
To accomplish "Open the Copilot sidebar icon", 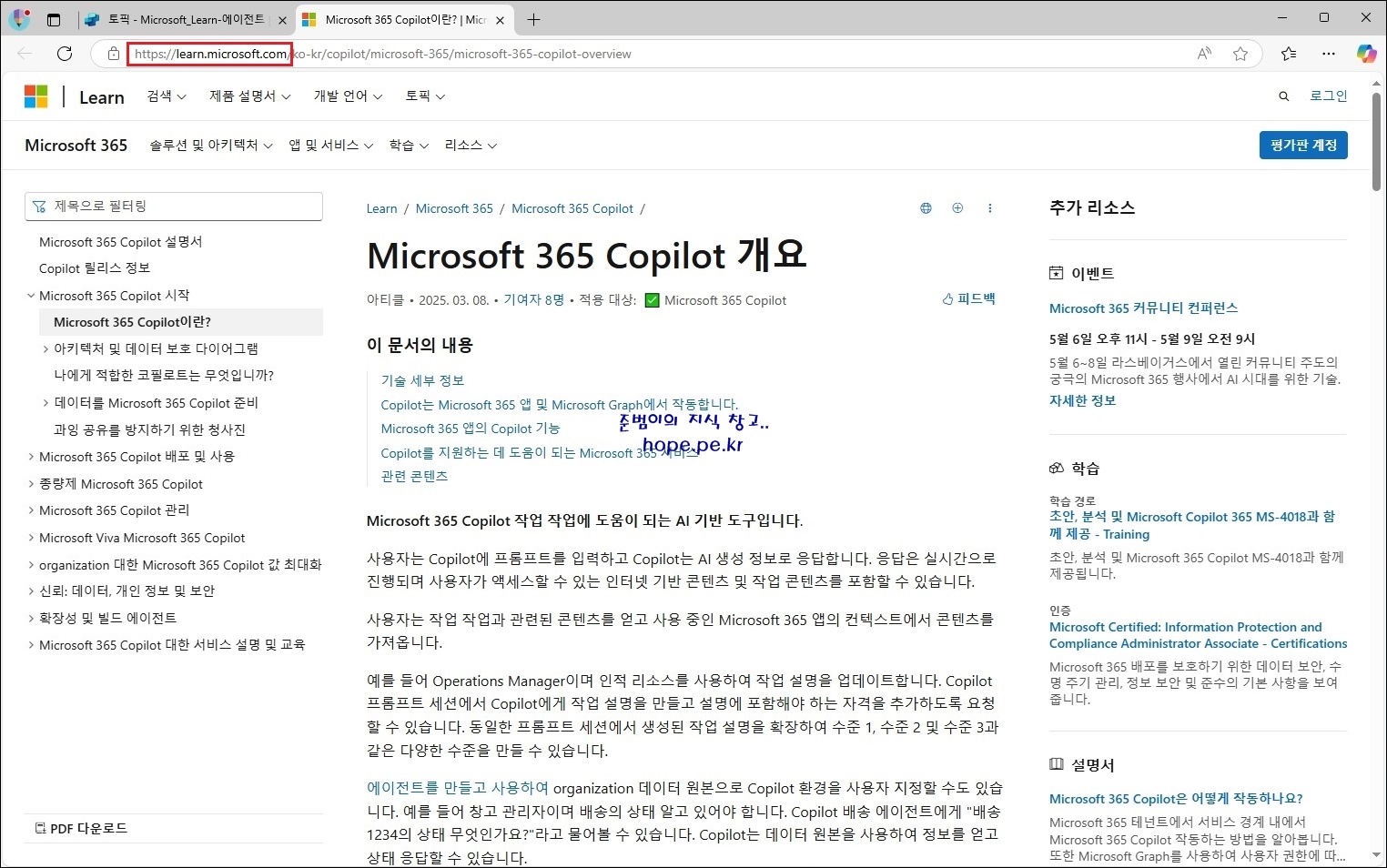I will click(1366, 54).
